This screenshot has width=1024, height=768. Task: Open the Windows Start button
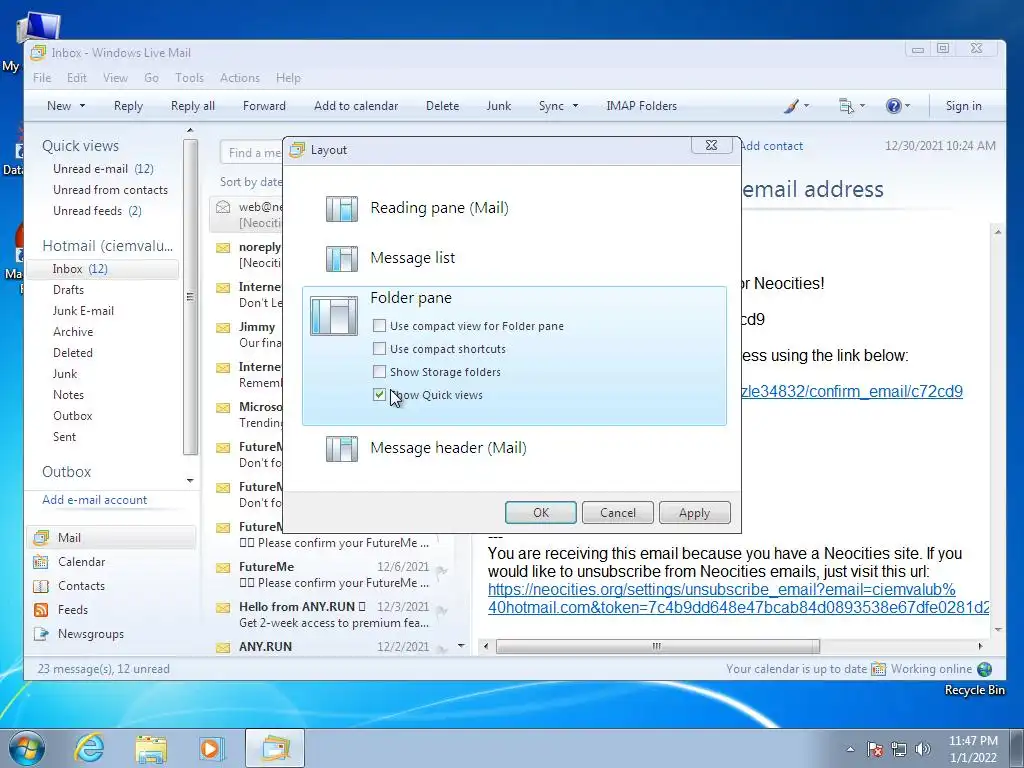(x=27, y=748)
